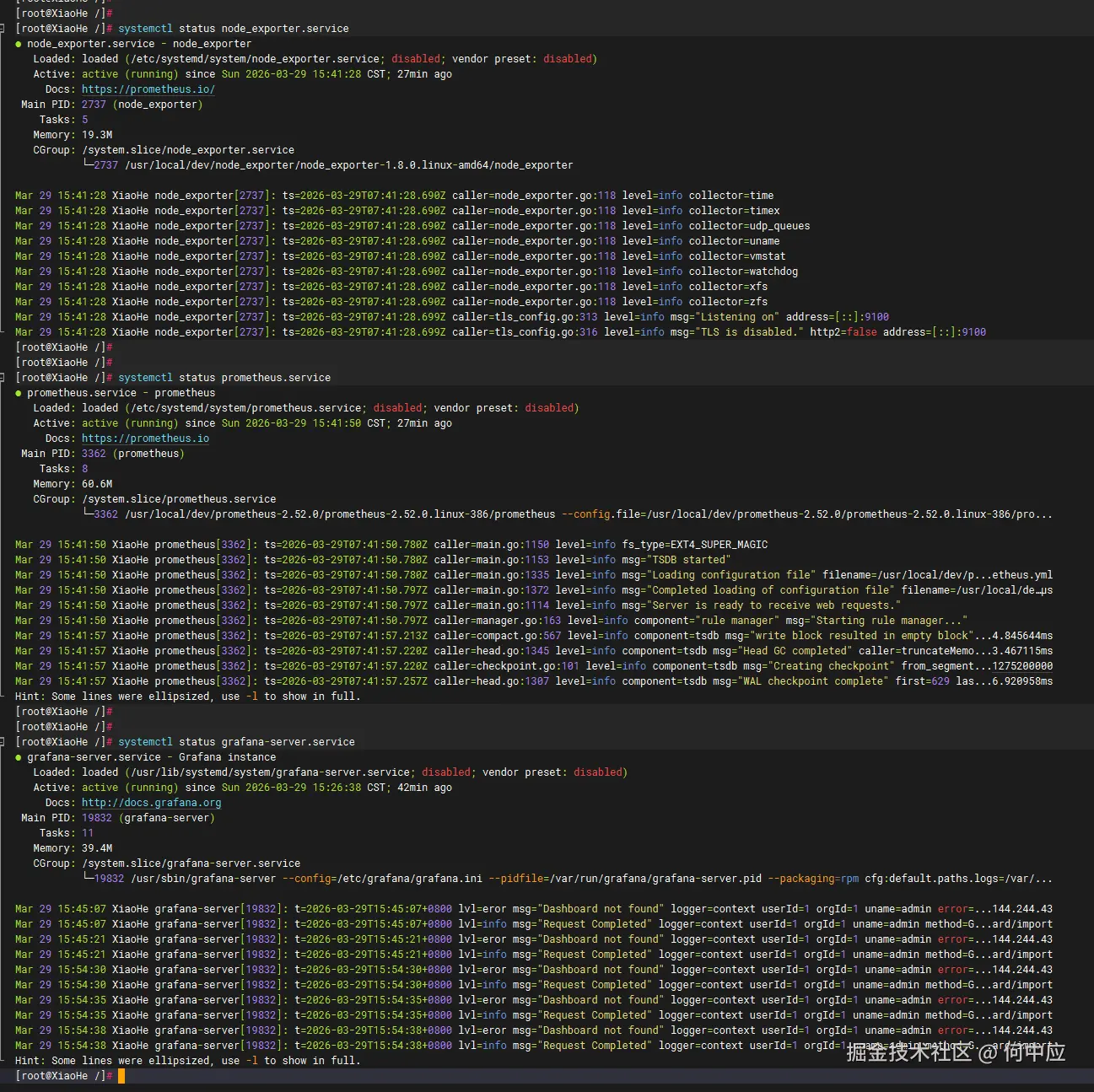Click the Memory value 60.6M
Viewport: 1094px width, 1092px height.
(97, 484)
